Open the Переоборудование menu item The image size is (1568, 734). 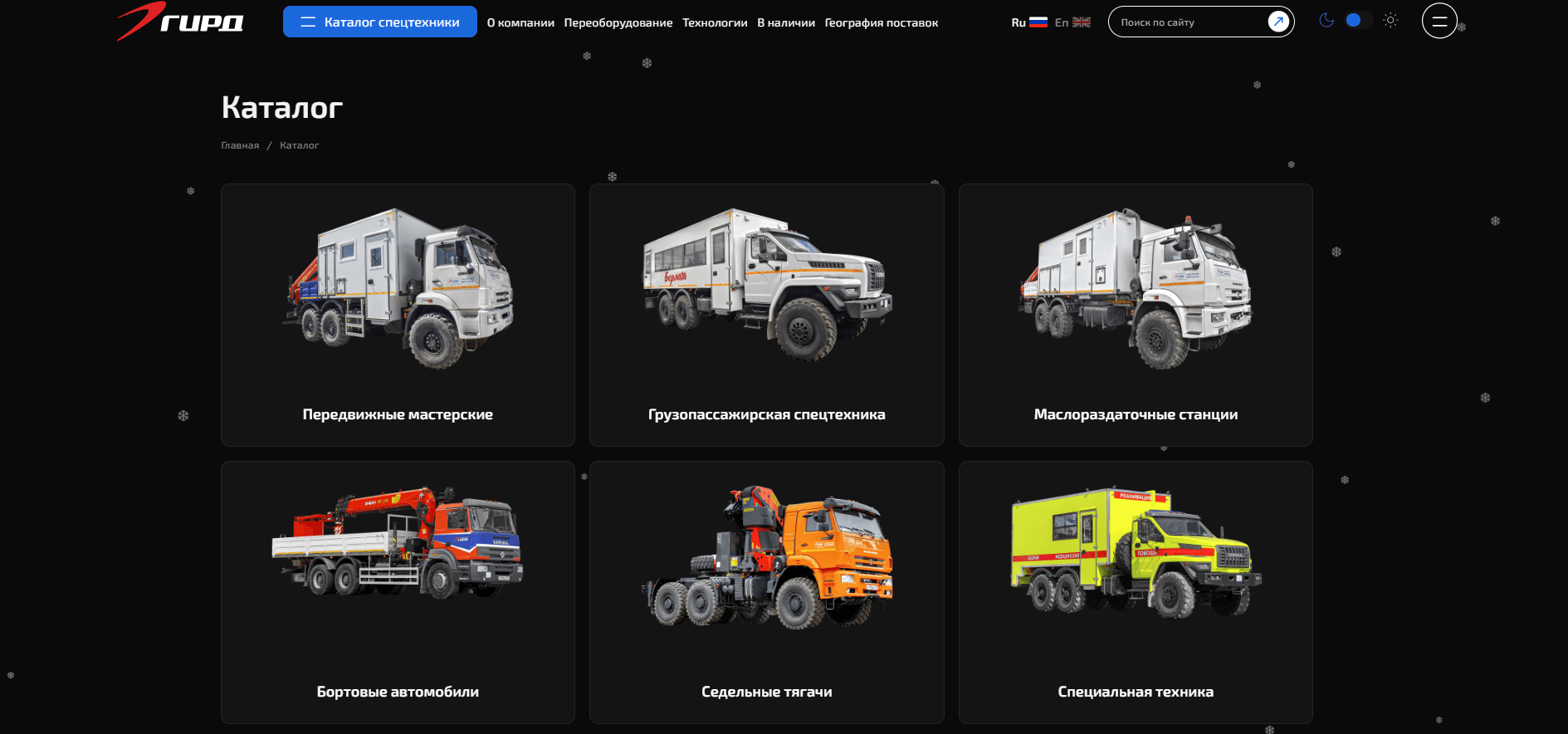[x=618, y=23]
